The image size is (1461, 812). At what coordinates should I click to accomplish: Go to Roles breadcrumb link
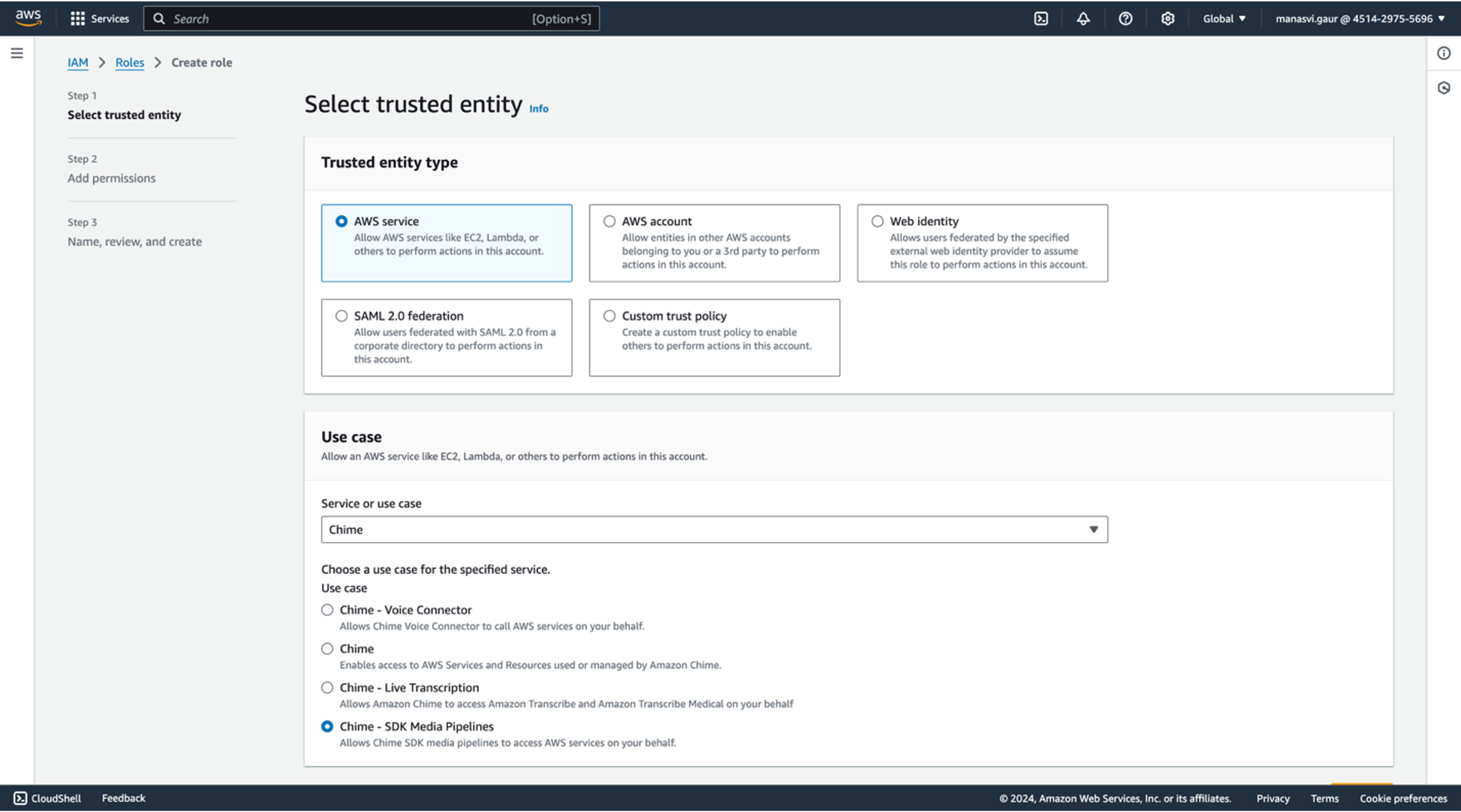pos(130,62)
